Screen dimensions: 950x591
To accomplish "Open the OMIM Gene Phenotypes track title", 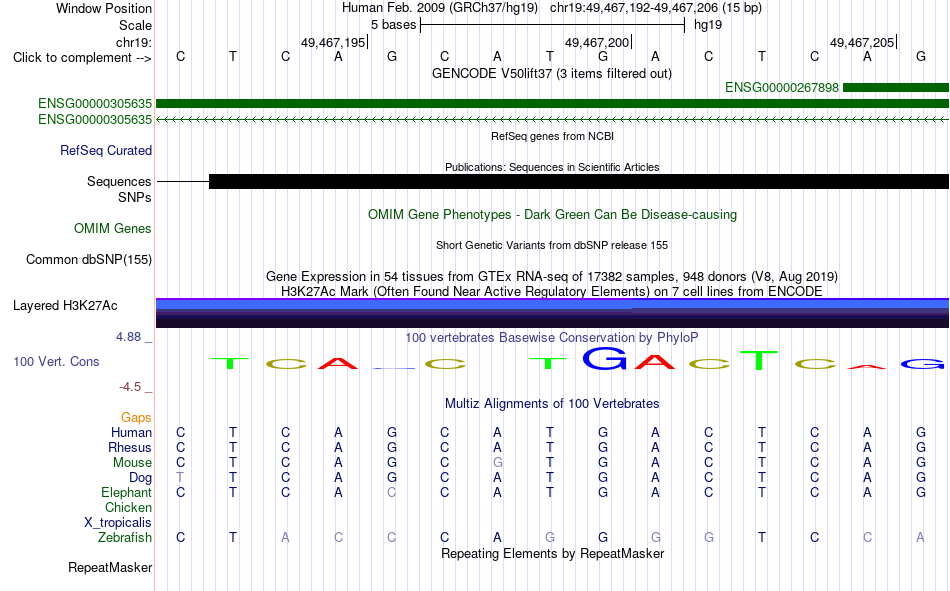I will tap(552, 215).
